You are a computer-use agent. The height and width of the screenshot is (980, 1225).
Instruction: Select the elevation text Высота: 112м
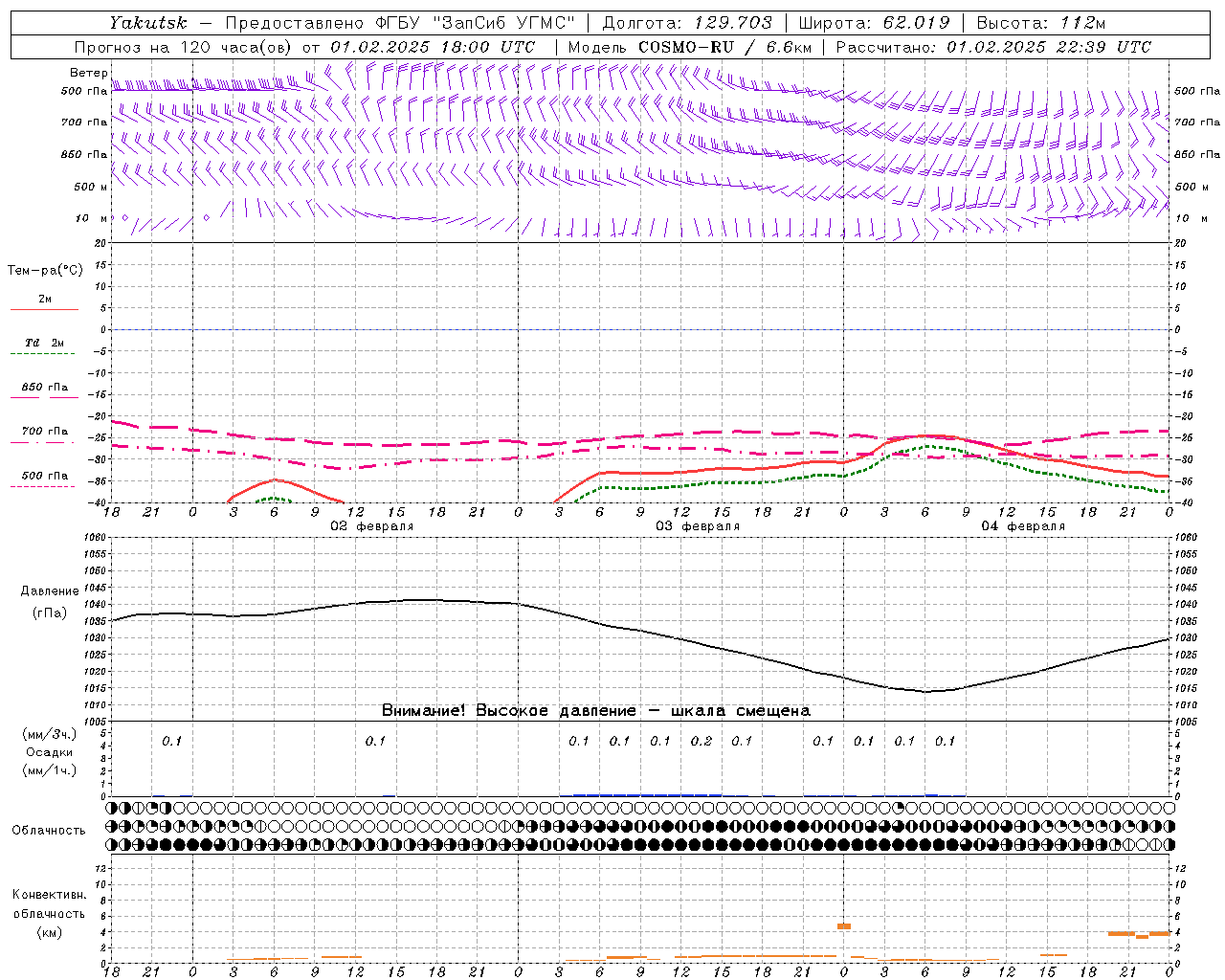(1042, 22)
